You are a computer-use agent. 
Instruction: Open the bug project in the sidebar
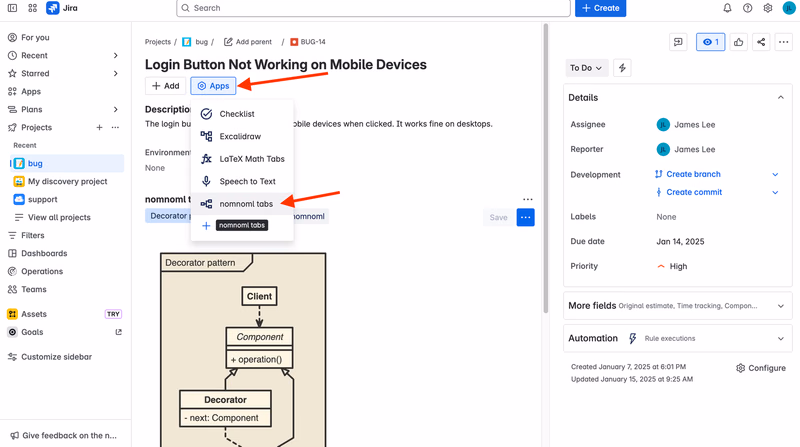(x=67, y=163)
